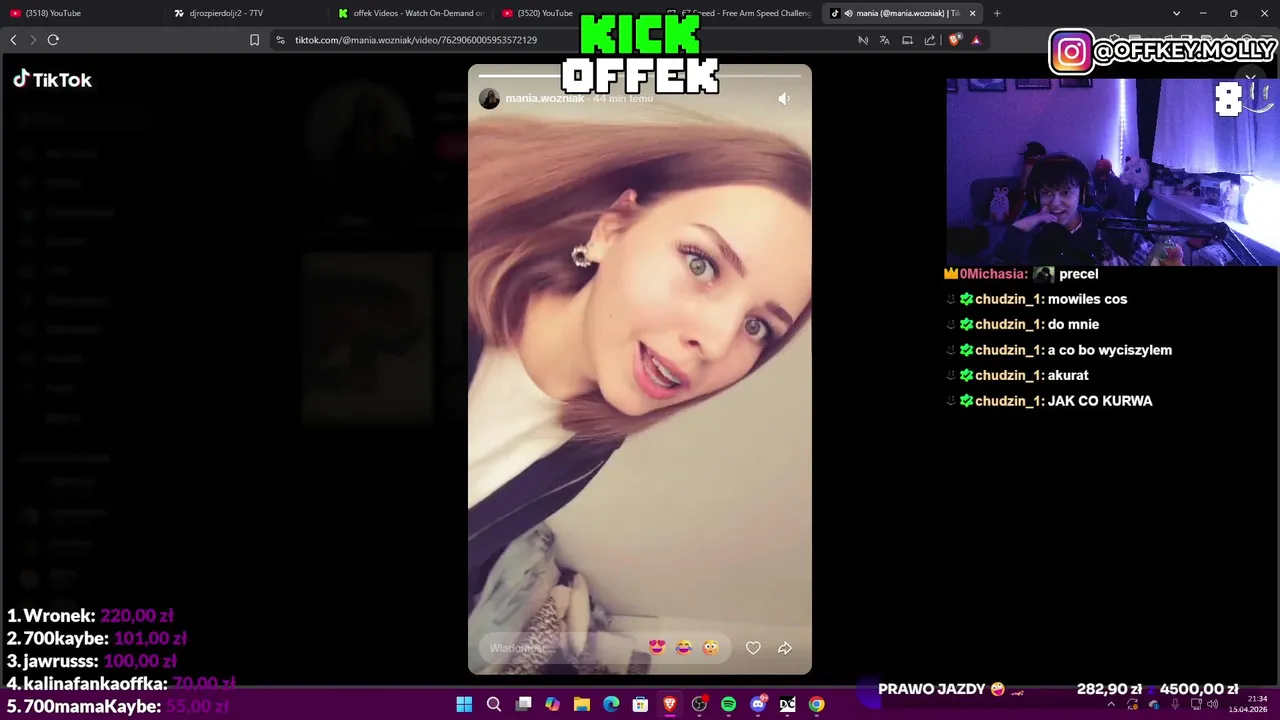Screen dimensions: 1280x720
Task: Switch to Brave browser taskbar icon
Action: pos(670,705)
